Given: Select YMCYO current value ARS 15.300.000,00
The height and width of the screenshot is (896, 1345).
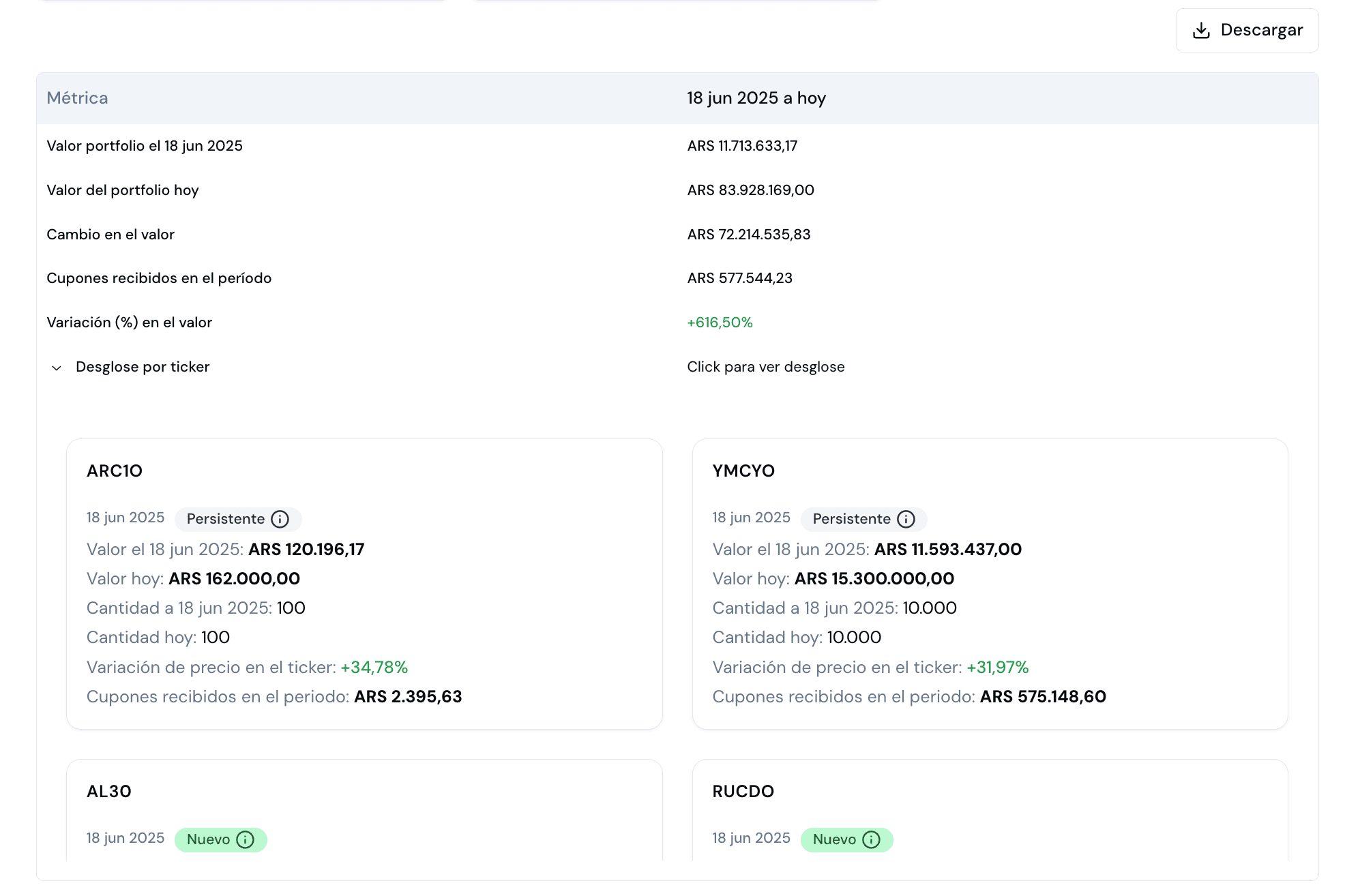Looking at the screenshot, I should [x=874, y=579].
